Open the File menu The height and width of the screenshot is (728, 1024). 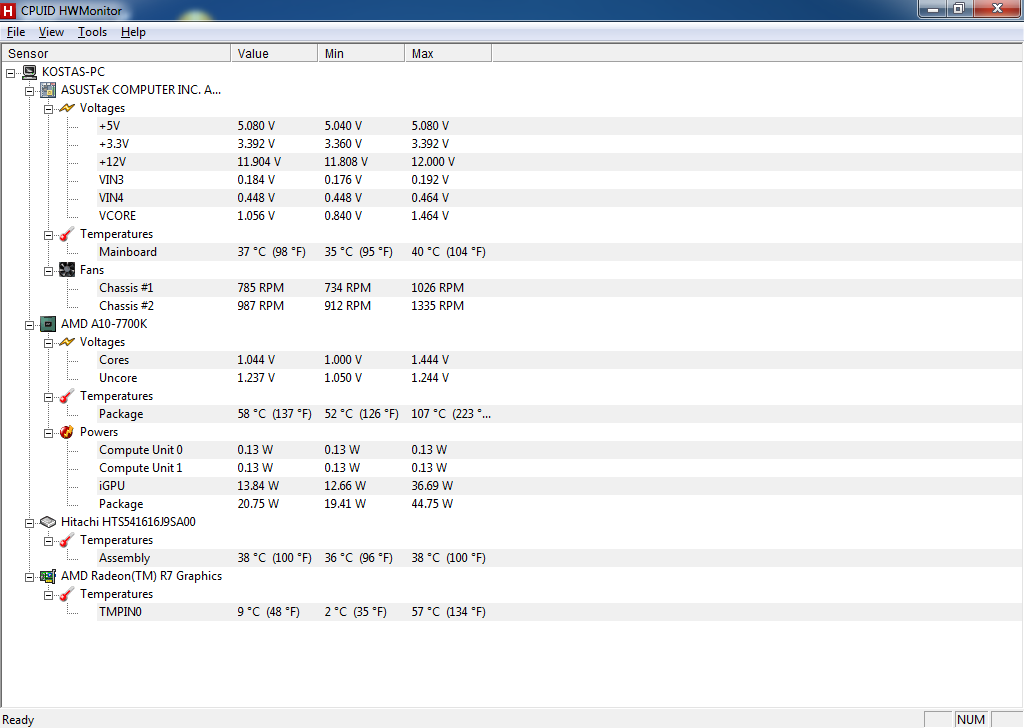[16, 32]
